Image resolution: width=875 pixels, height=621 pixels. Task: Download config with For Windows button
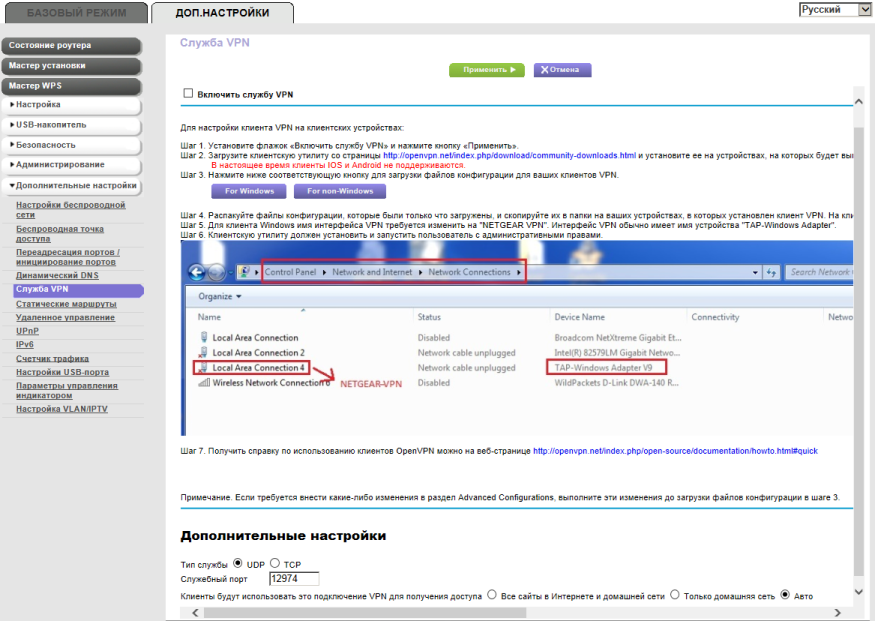(x=249, y=191)
